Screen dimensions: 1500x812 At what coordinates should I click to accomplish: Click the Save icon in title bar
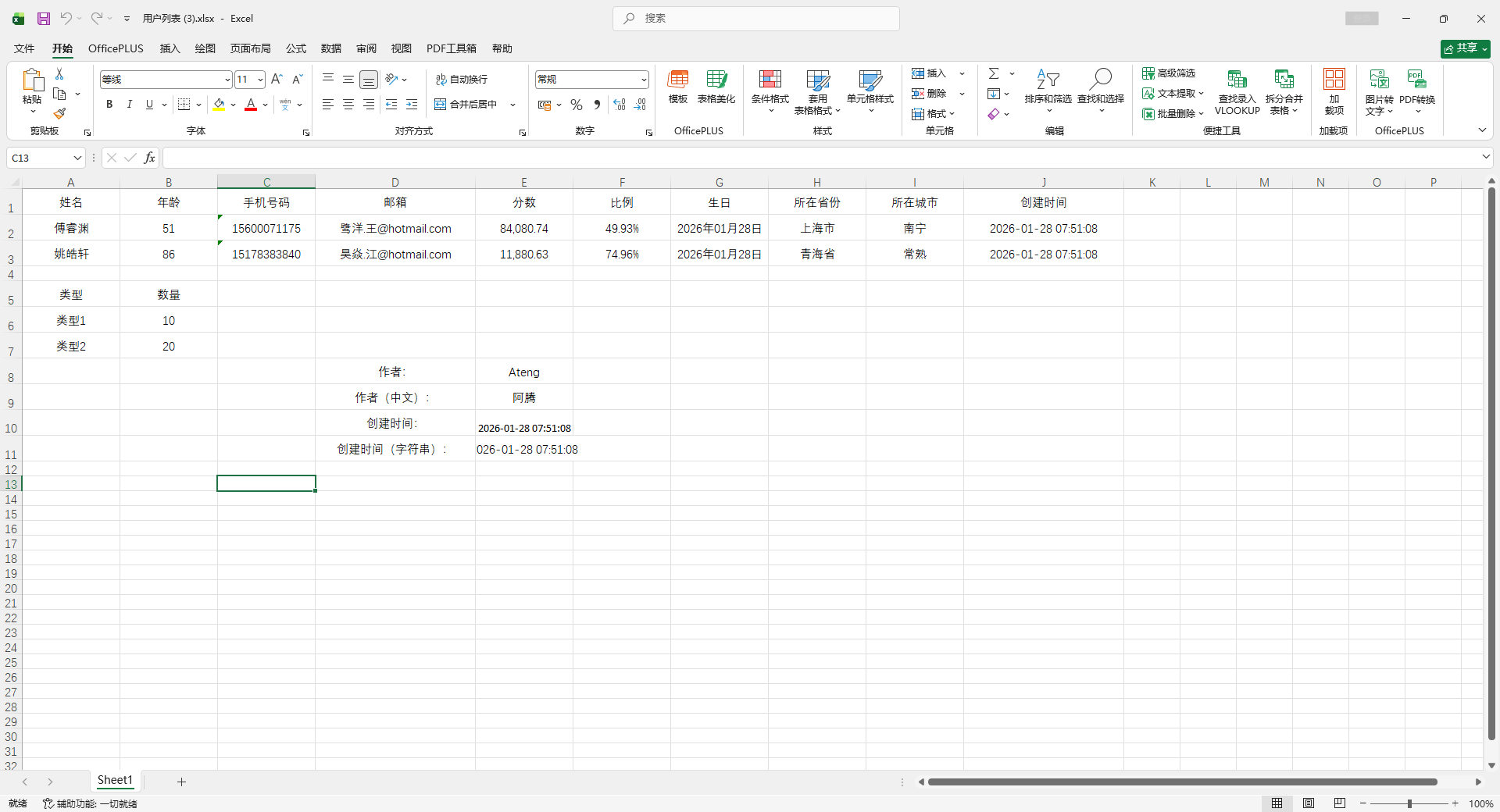[x=44, y=19]
